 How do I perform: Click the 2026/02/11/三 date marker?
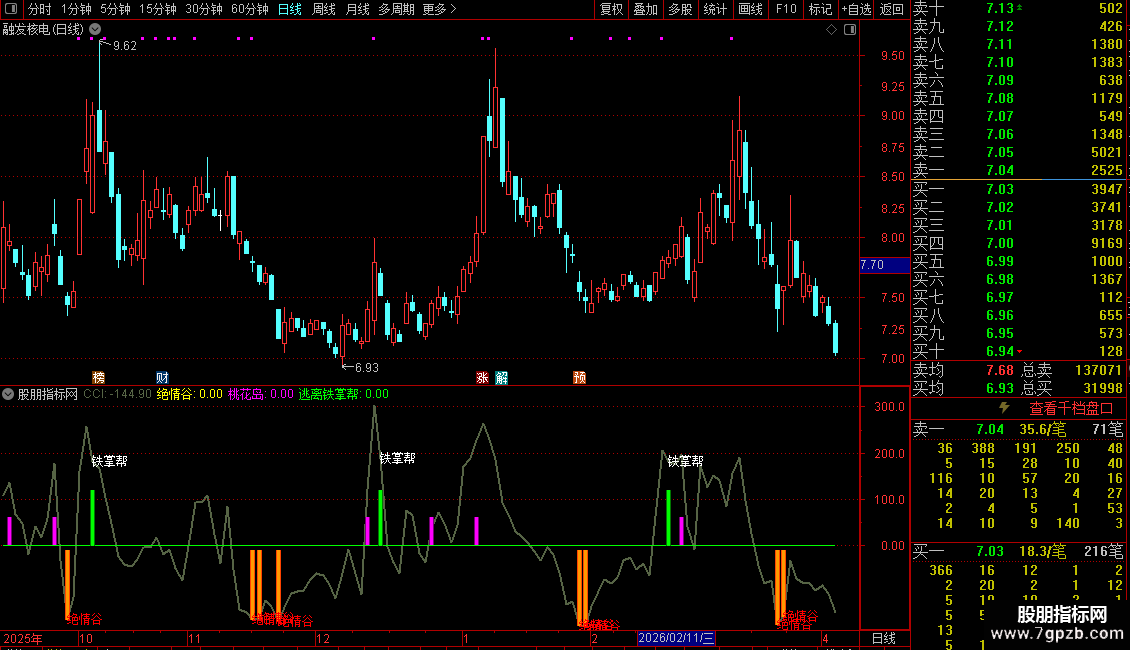pos(676,638)
